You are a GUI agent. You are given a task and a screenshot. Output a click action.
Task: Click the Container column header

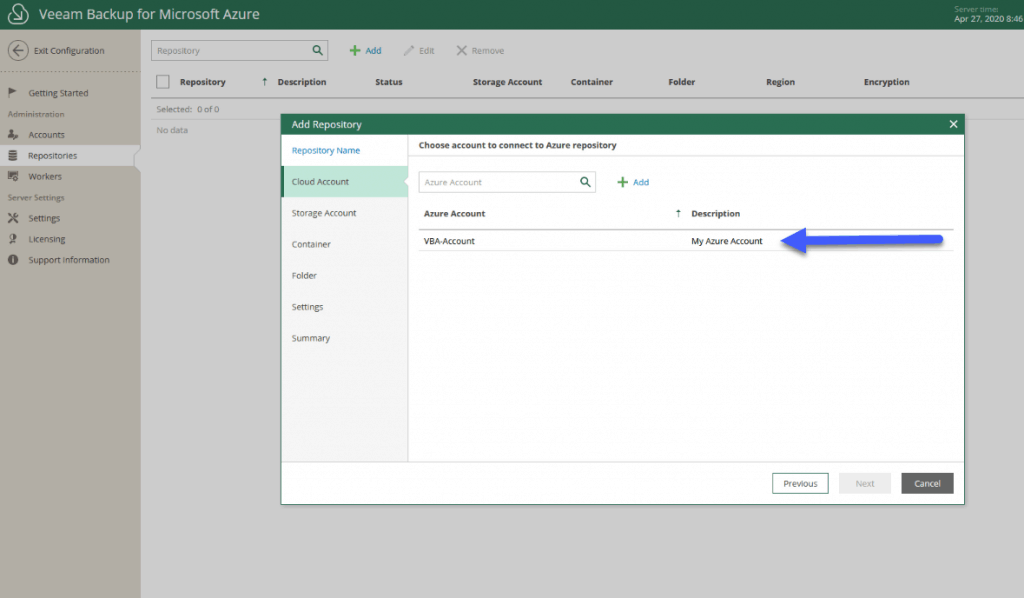point(592,82)
